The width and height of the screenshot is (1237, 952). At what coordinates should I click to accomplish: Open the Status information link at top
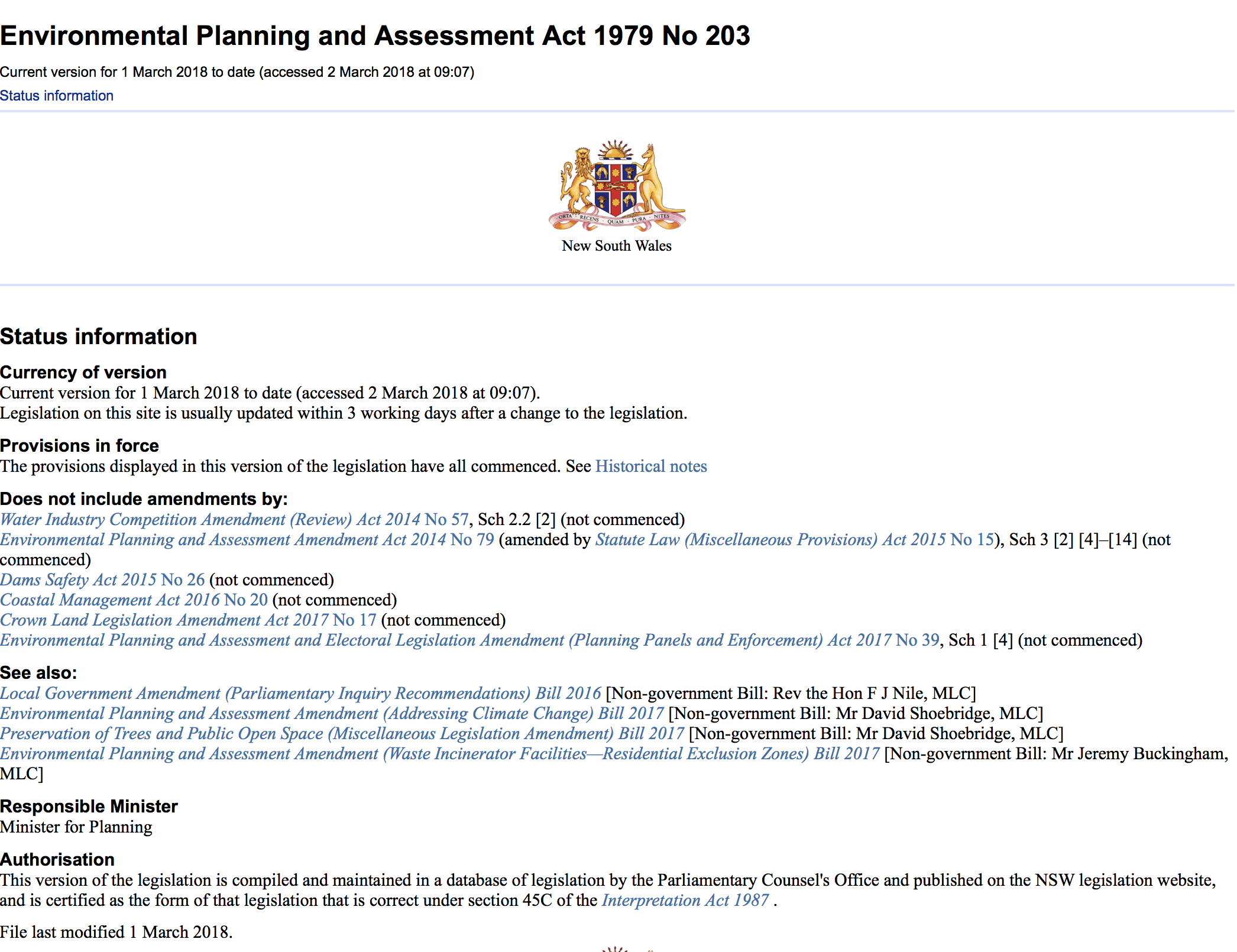(x=57, y=96)
